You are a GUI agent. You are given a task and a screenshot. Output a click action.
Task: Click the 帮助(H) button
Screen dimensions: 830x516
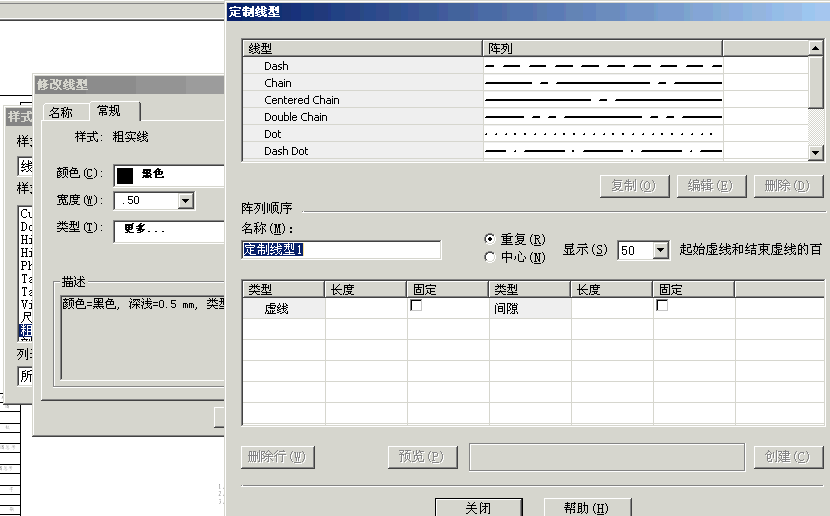587,508
